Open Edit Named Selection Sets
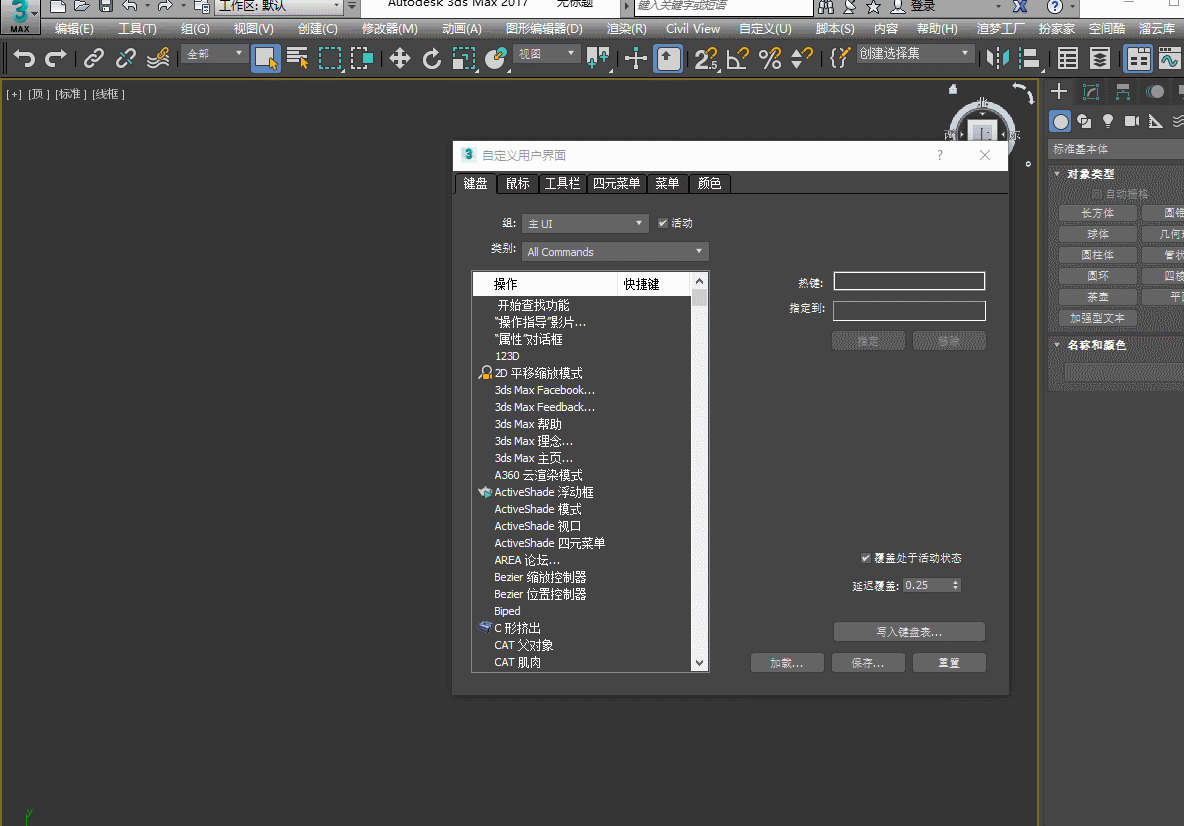Image resolution: width=1184 pixels, height=826 pixels. pos(840,58)
